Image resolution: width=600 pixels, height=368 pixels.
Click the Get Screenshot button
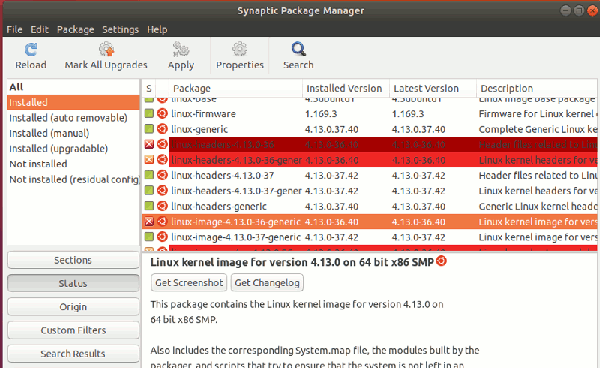coord(189,283)
